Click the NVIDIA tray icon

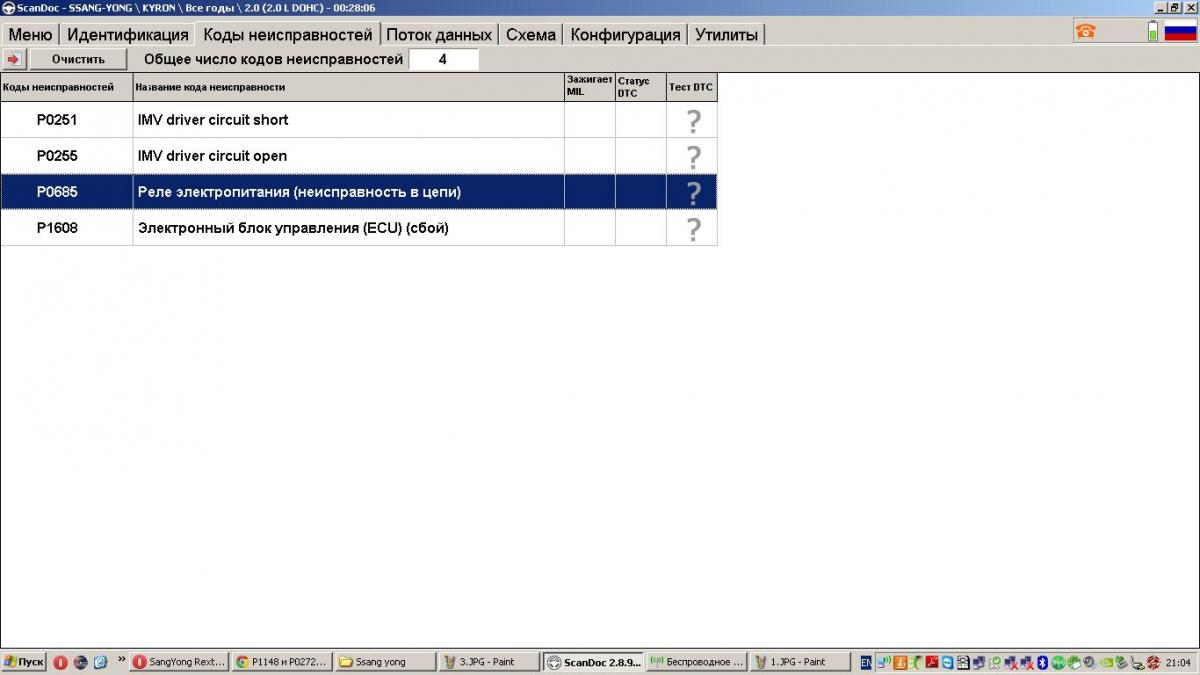click(x=1105, y=662)
